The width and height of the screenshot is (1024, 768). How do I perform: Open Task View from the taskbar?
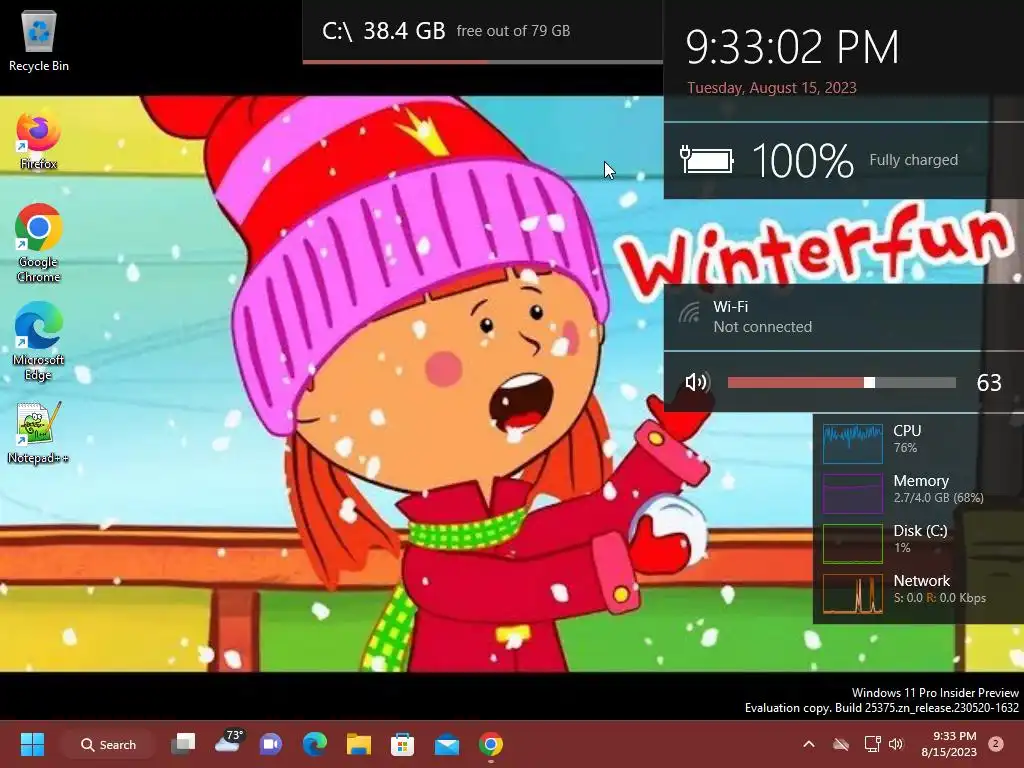pyautogui.click(x=184, y=744)
